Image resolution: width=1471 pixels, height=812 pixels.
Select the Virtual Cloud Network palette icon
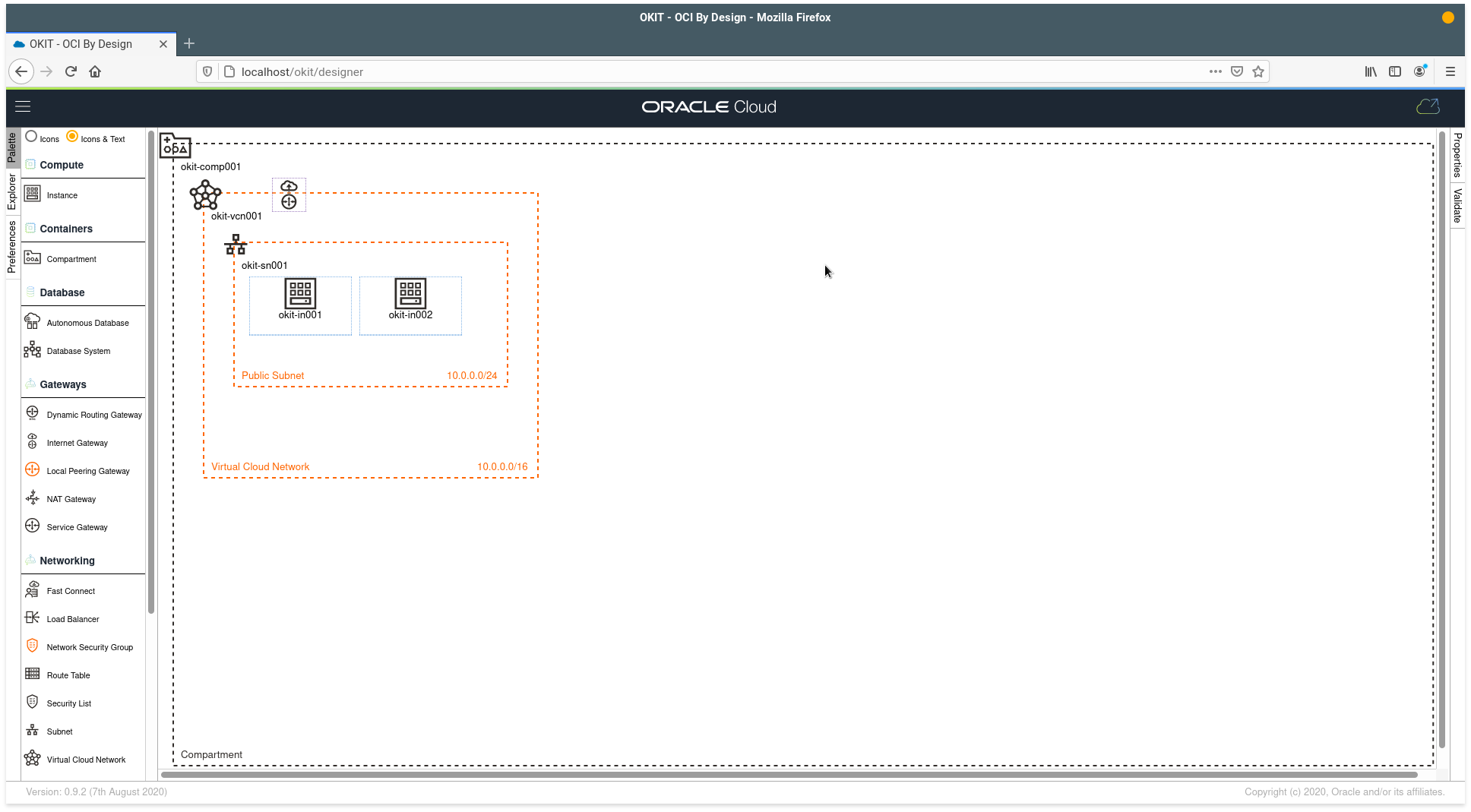point(32,759)
